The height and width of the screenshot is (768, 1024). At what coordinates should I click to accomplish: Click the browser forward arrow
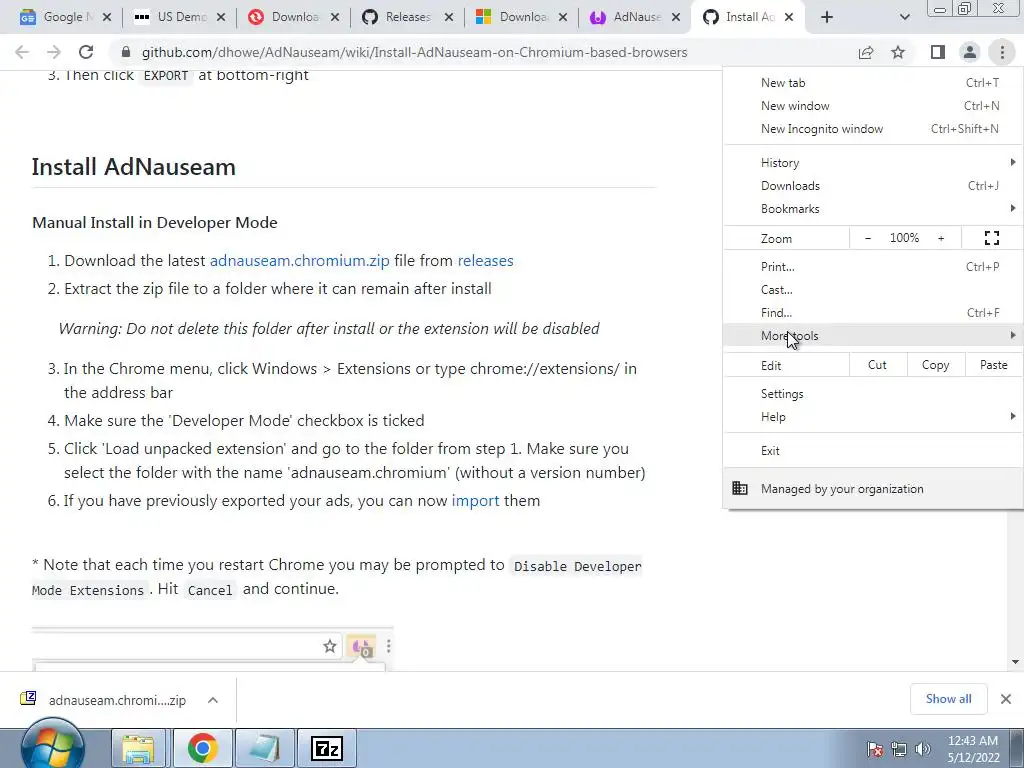click(x=54, y=52)
